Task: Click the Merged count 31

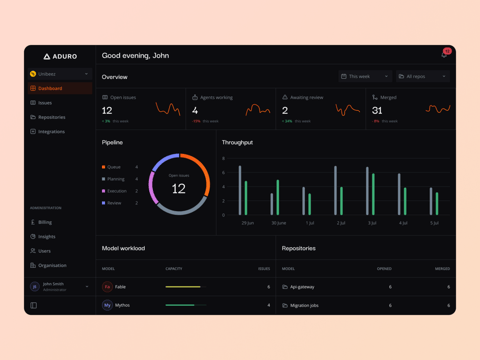Action: 377,111
